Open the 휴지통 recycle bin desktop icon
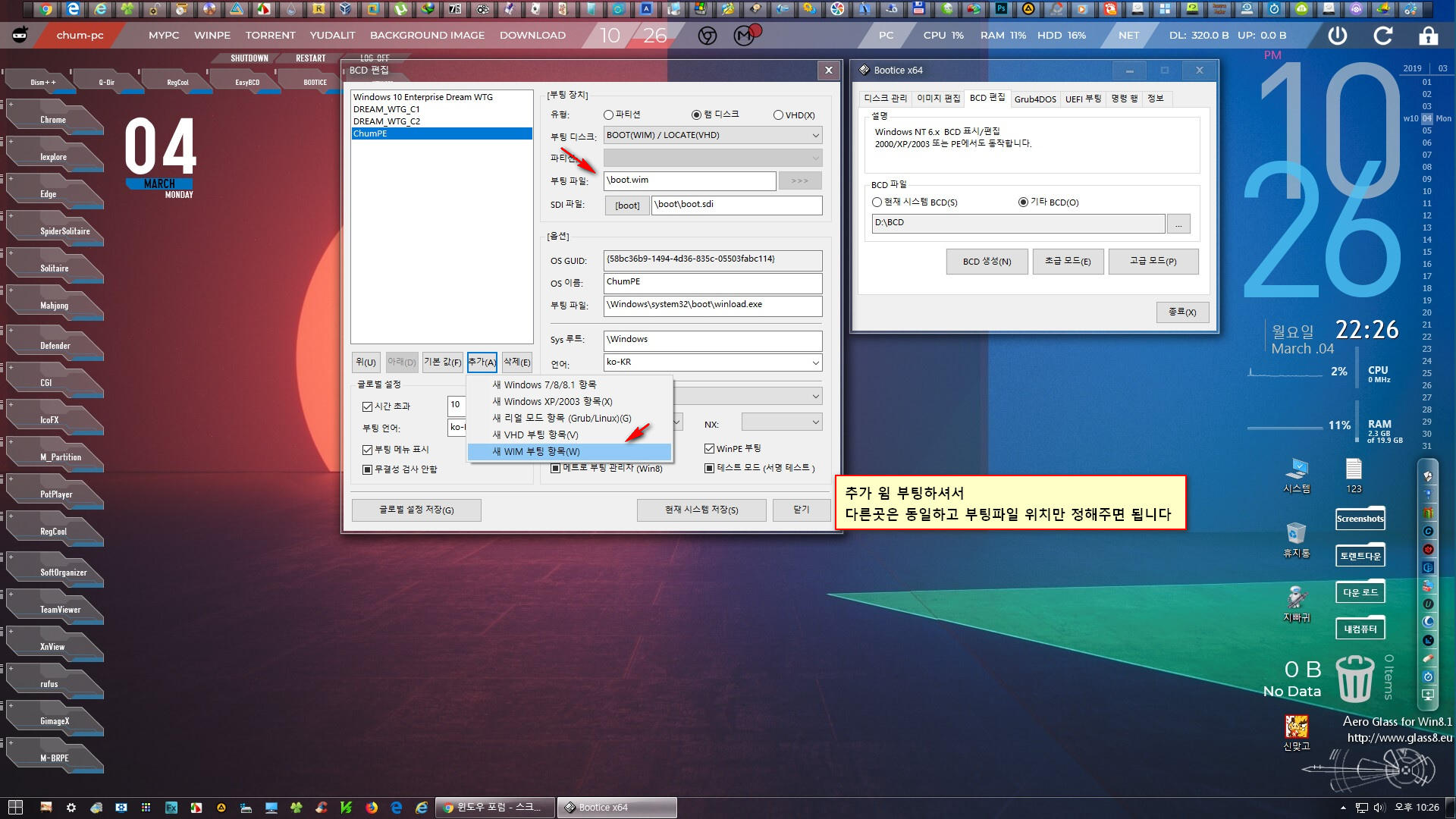Image resolution: width=1456 pixels, height=819 pixels. pos(1296,540)
